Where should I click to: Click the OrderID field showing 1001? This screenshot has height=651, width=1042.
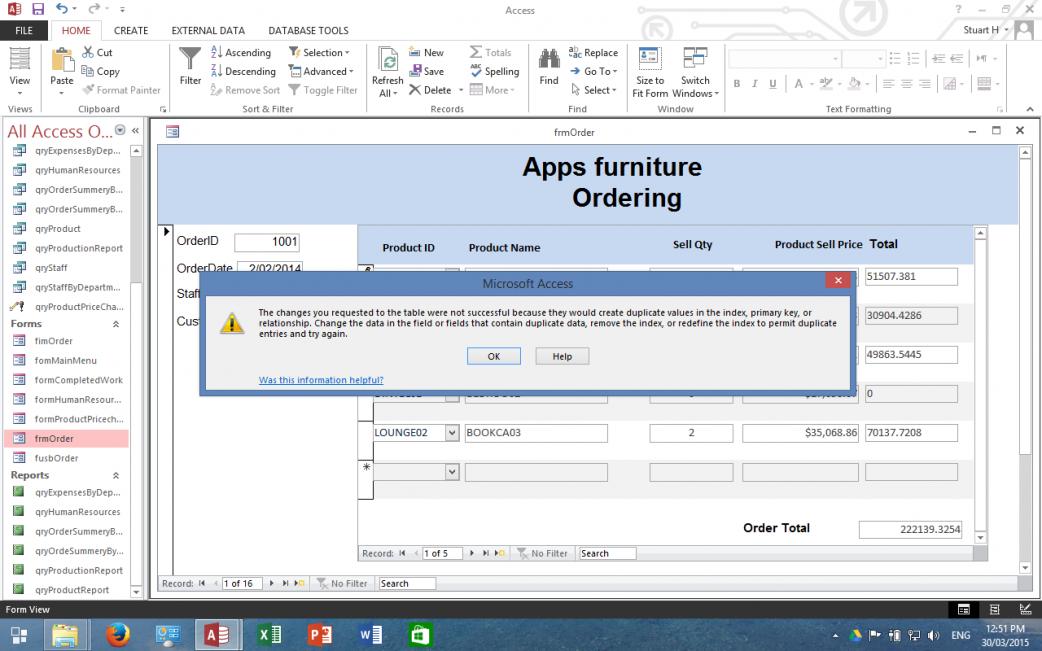tap(266, 242)
